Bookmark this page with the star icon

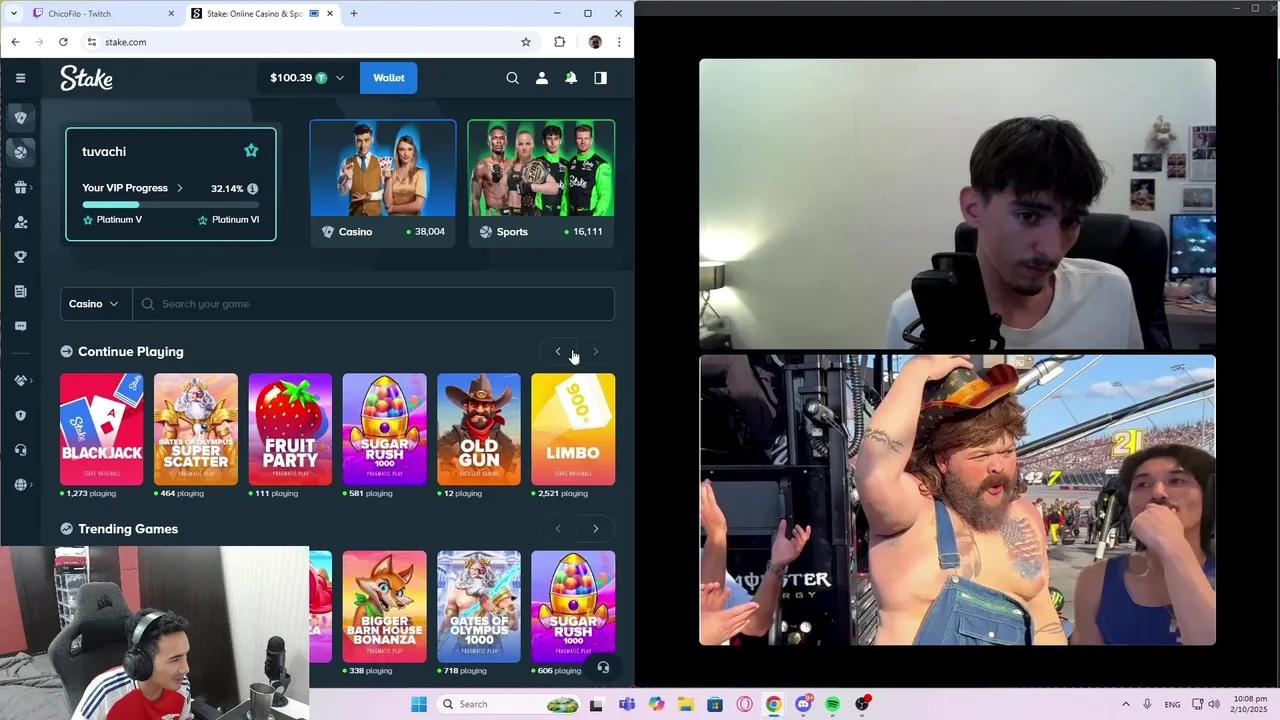[x=526, y=42]
